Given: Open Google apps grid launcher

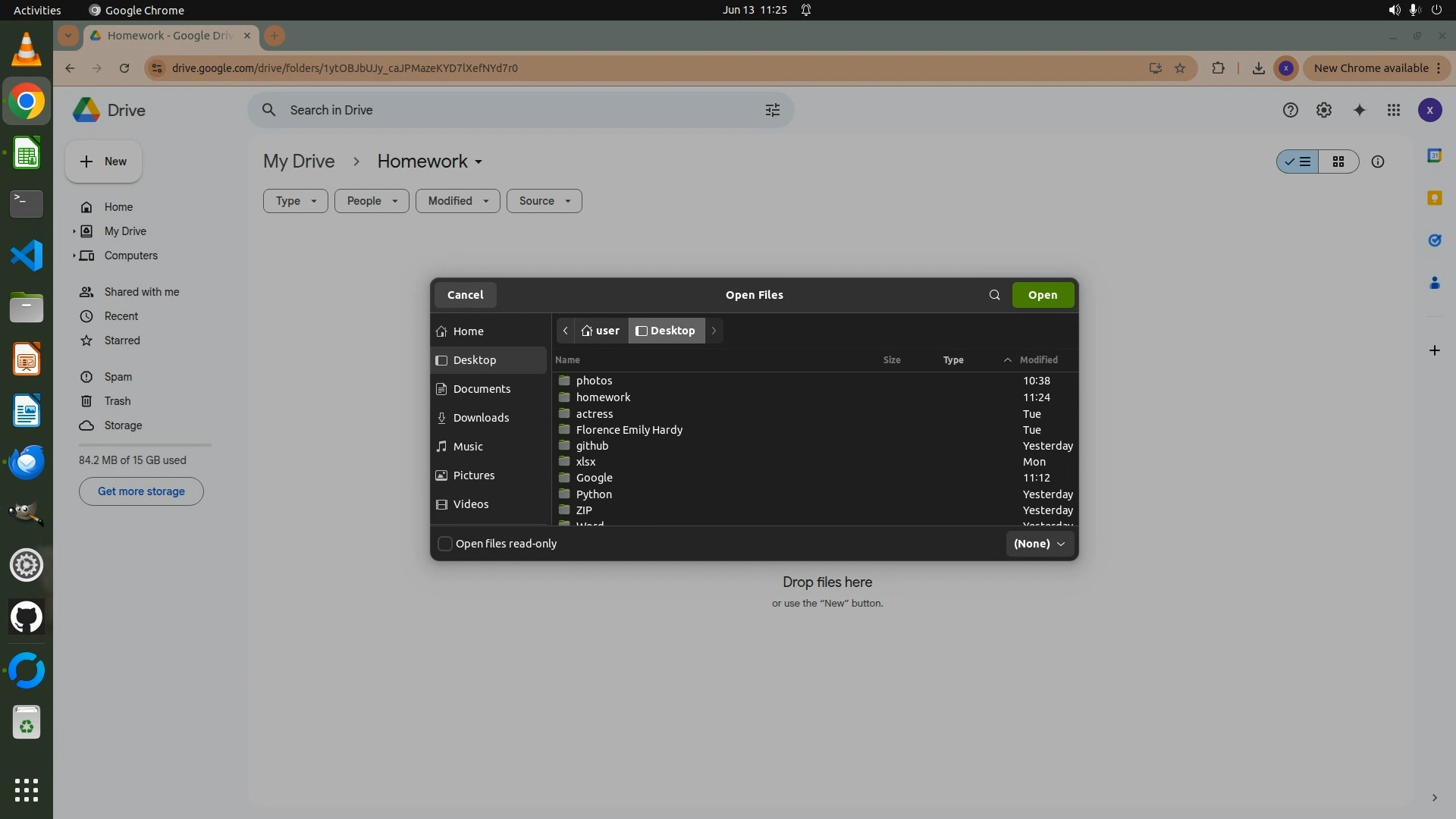Looking at the screenshot, I should (x=1393, y=110).
